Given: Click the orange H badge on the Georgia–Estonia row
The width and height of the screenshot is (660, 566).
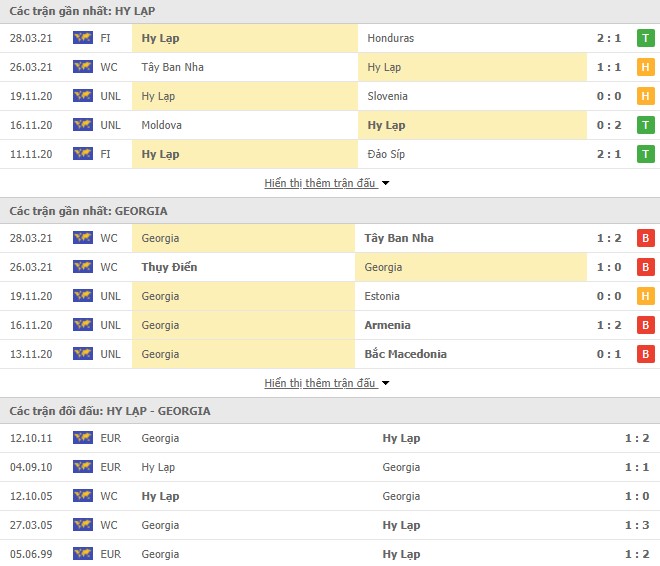Looking at the screenshot, I should coord(646,296).
